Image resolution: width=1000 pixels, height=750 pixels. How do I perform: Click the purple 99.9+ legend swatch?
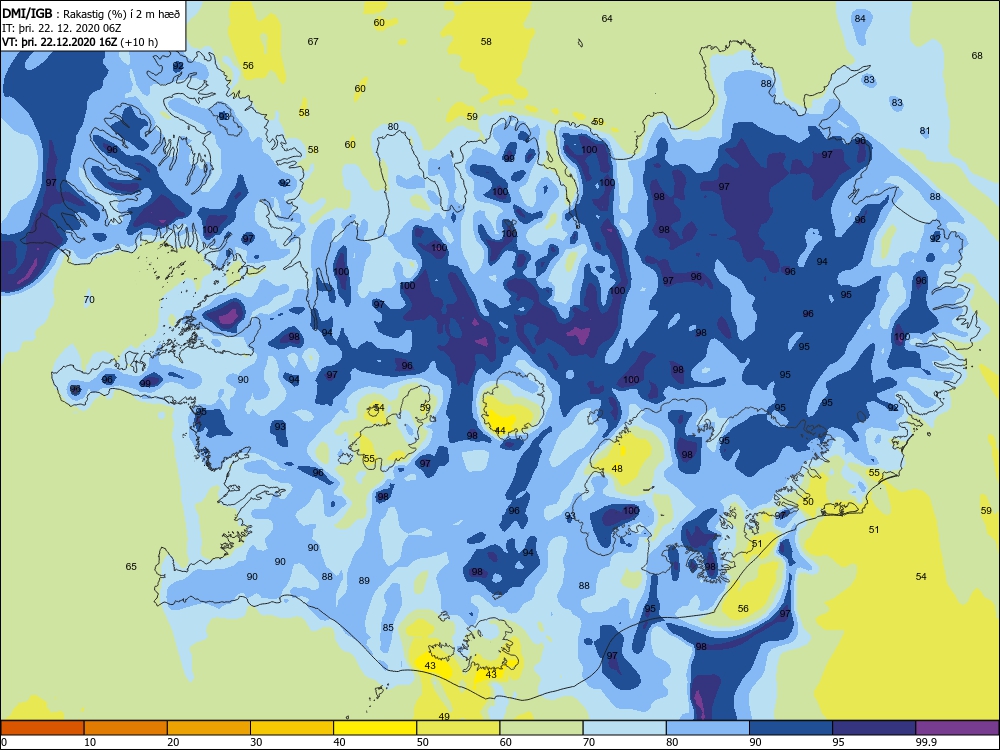click(x=957, y=728)
